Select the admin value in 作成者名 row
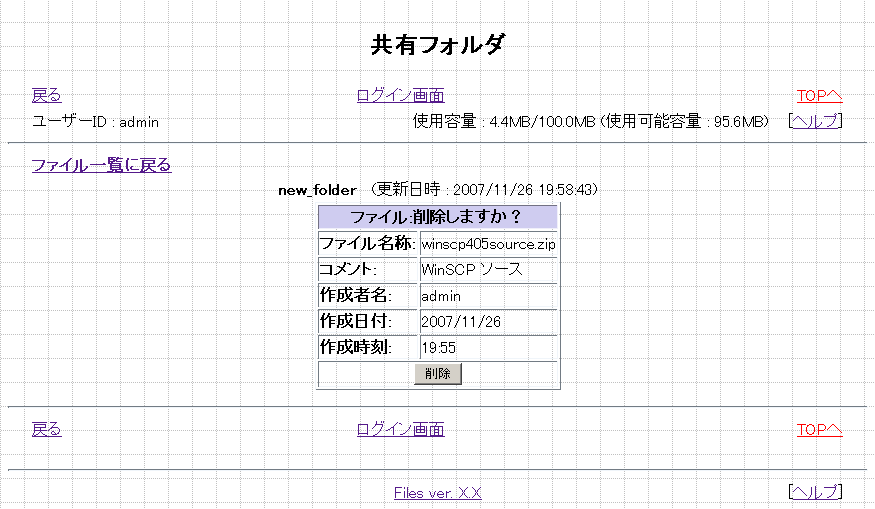The width and height of the screenshot is (875, 509). [441, 296]
